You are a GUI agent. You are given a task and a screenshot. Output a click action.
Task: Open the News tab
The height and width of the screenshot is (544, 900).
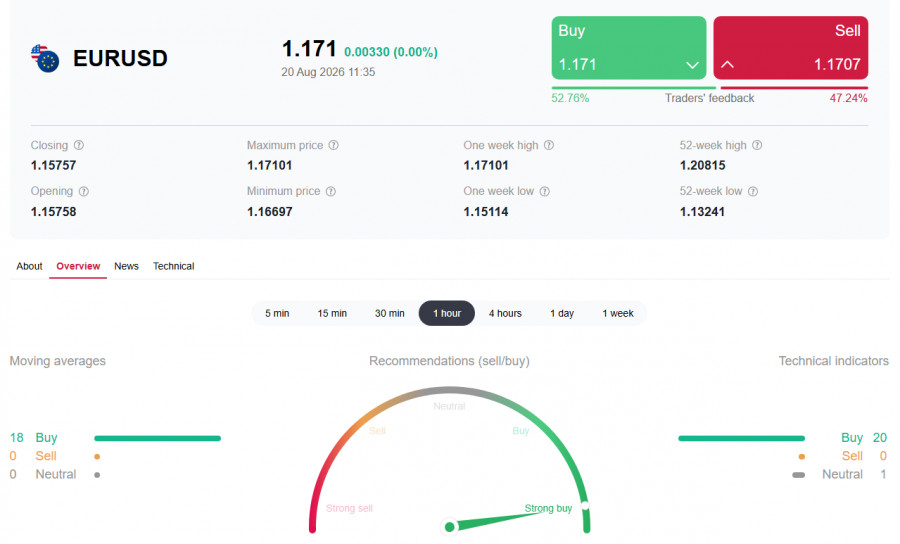tap(126, 266)
